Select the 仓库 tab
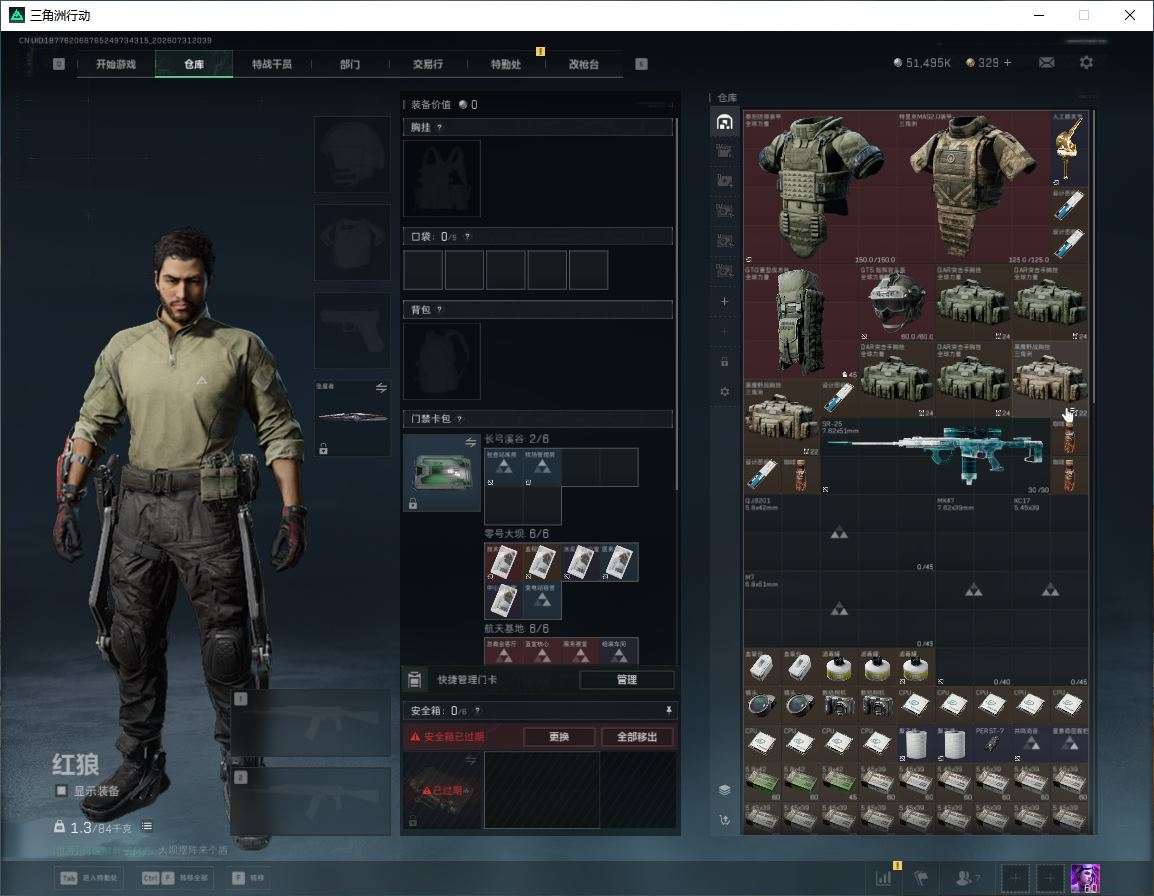Viewport: 1154px width, 896px height. 194,64
